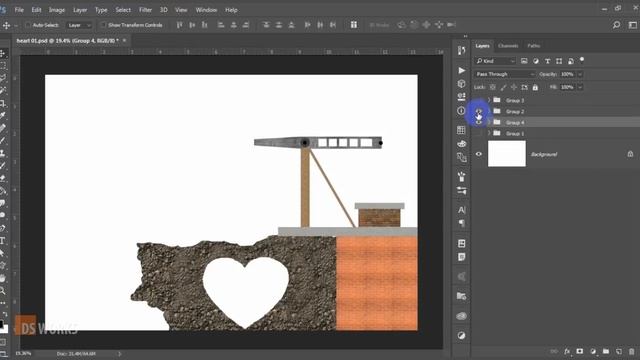Viewport: 640px width, 360px height.
Task: Switch to the Paths tab
Action: (x=533, y=46)
